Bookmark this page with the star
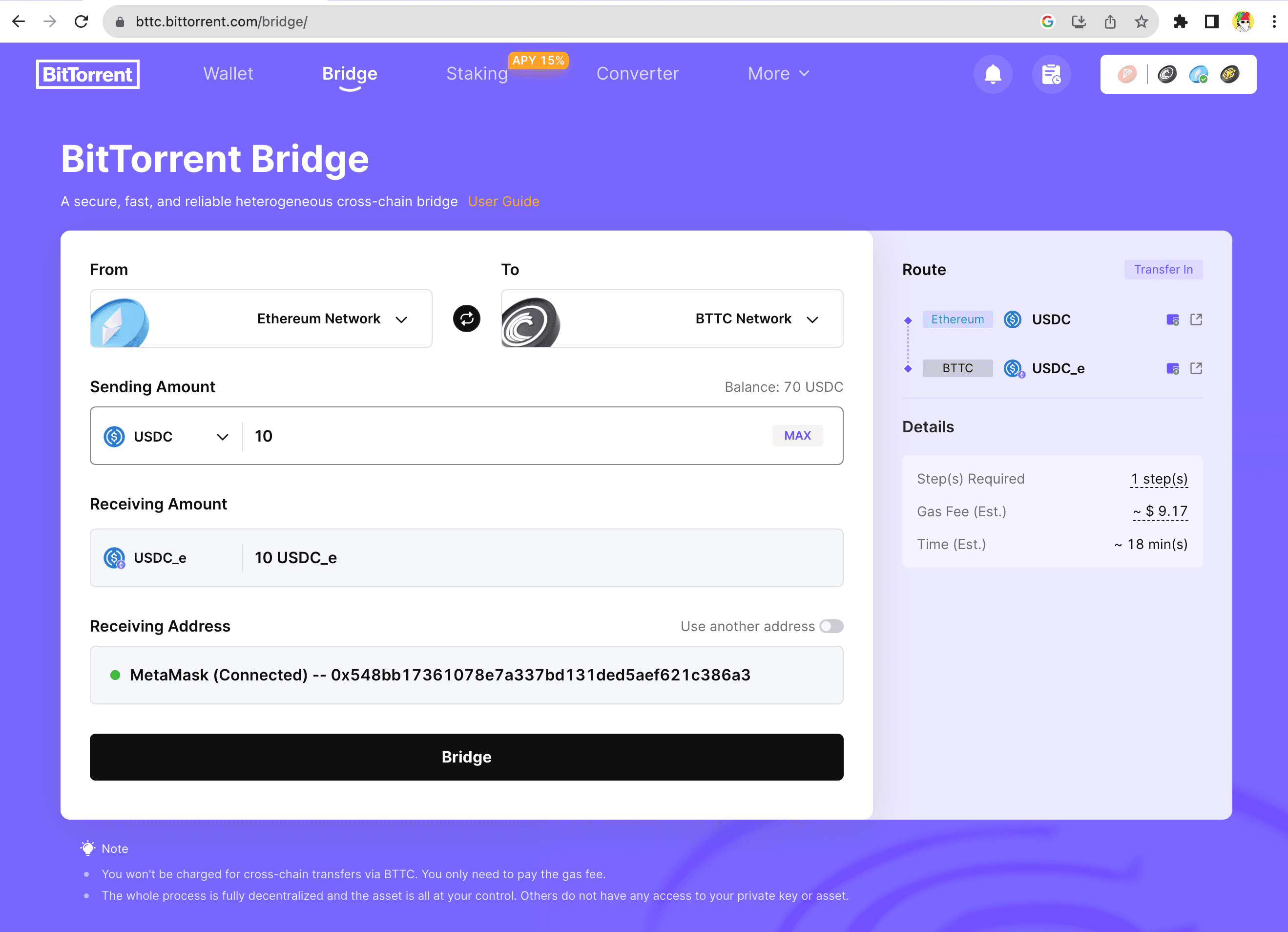1288x932 pixels. pos(1142,21)
